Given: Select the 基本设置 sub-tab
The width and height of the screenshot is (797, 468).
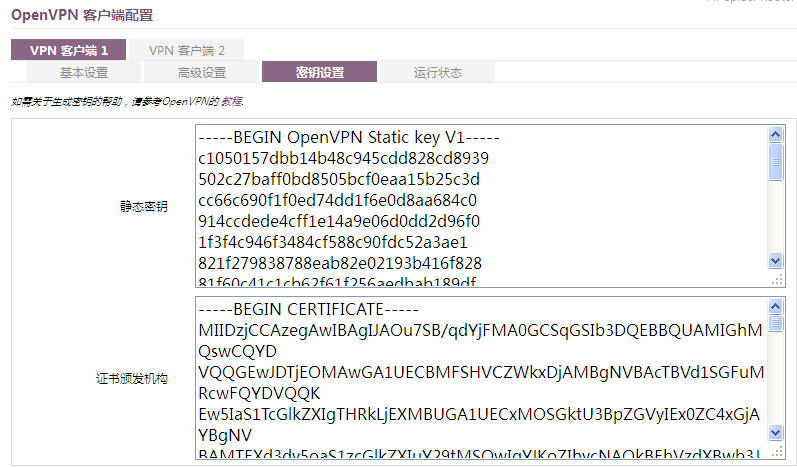Looking at the screenshot, I should tap(84, 72).
